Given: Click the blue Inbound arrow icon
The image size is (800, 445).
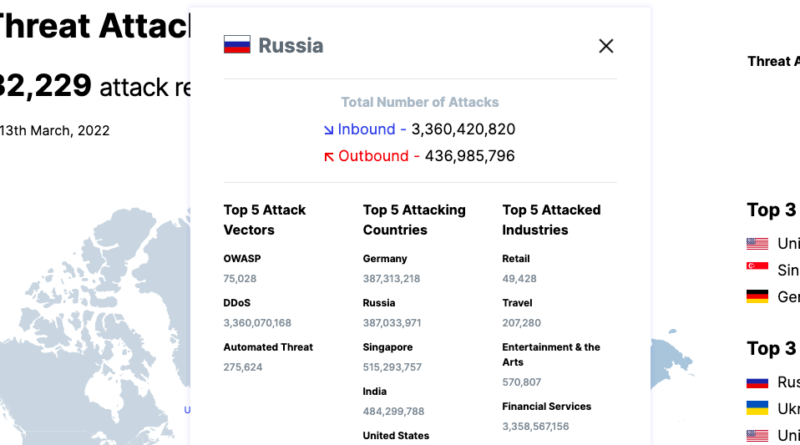Looking at the screenshot, I should tap(329, 130).
